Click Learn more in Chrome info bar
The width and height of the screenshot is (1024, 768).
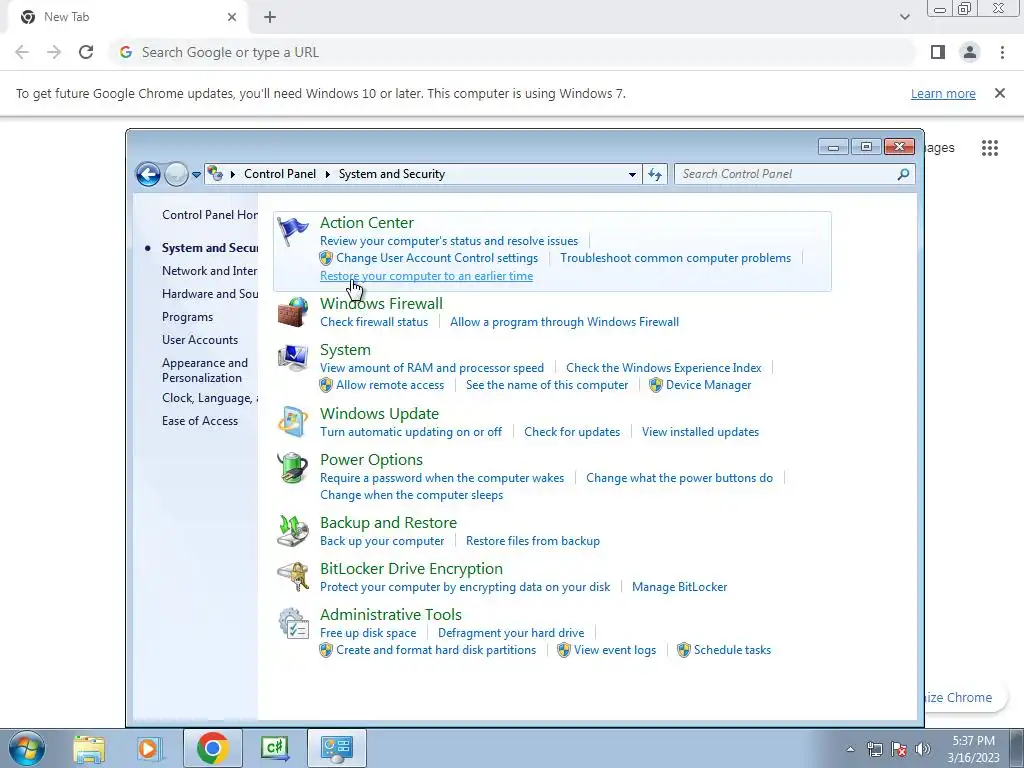point(943,93)
